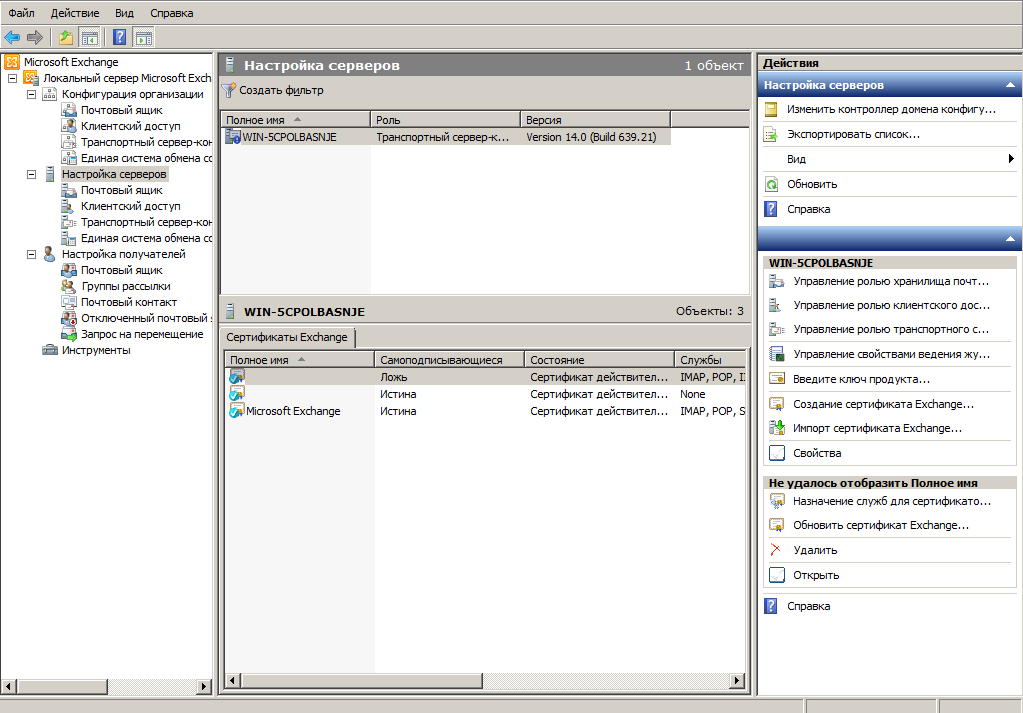Viewport: 1023px width, 713px height.
Task: Click the red Delete X icon
Action: click(x=776, y=550)
